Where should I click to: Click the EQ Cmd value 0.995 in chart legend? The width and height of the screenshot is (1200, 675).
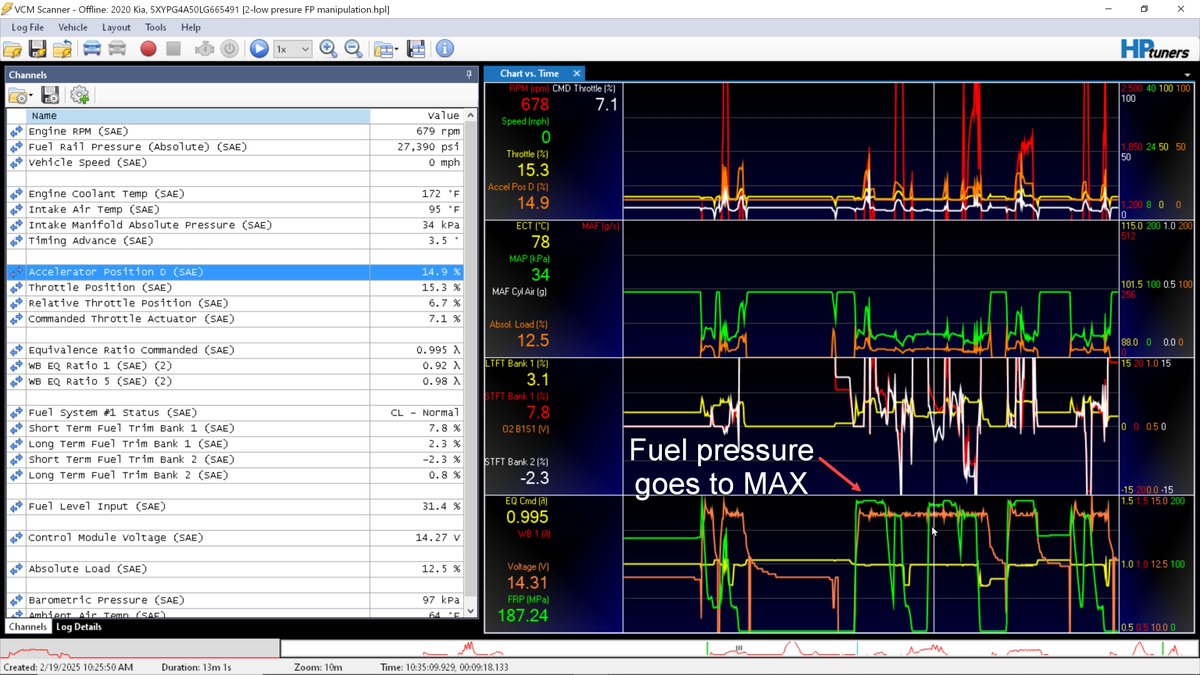(526, 518)
